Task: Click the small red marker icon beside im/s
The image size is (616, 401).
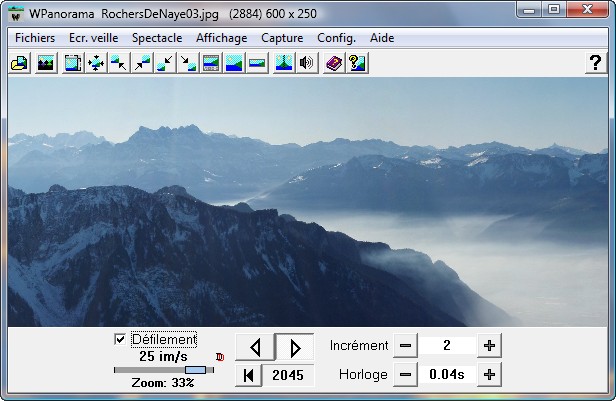Action: click(x=220, y=357)
